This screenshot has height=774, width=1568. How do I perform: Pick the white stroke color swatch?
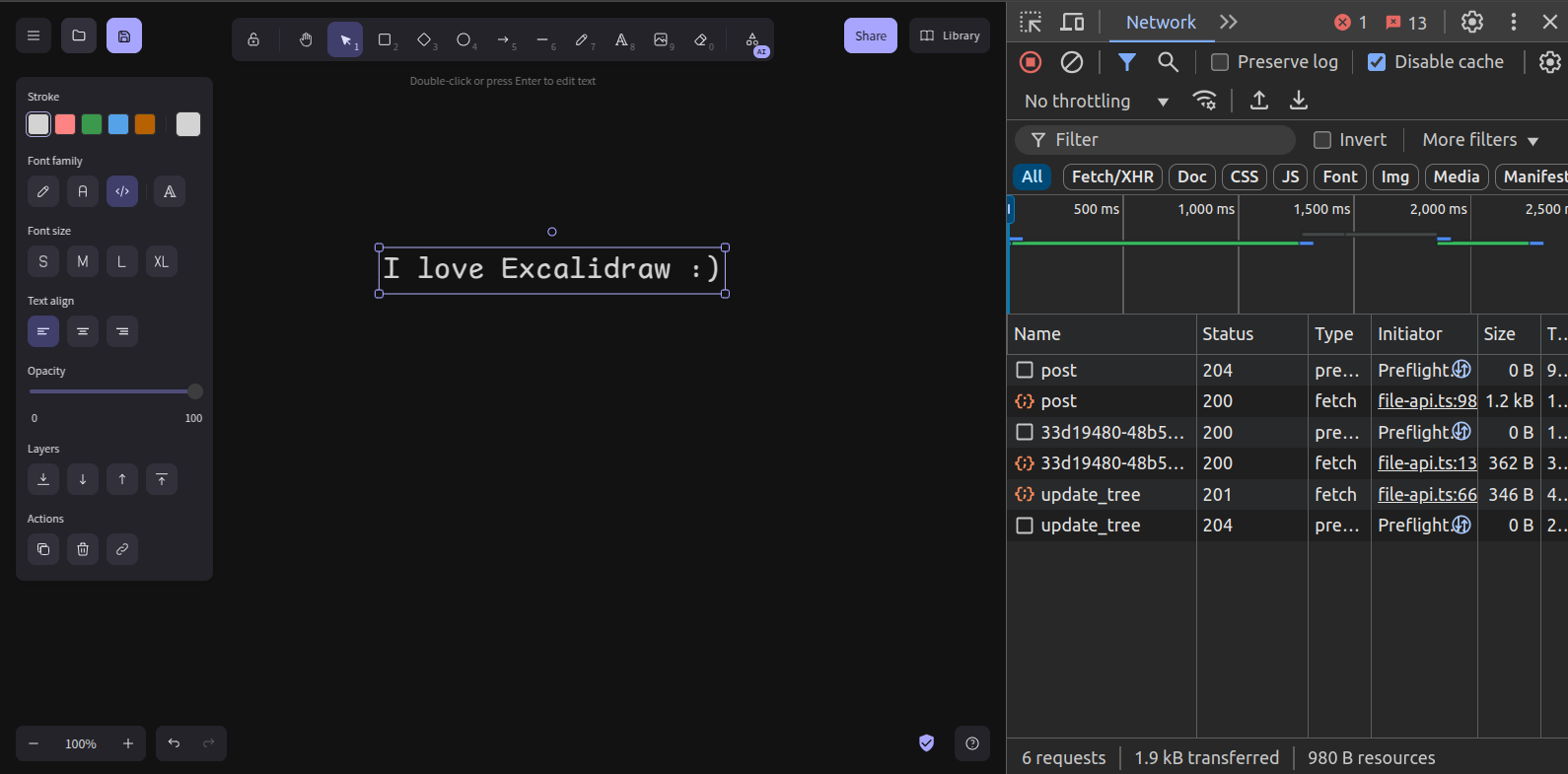point(38,124)
